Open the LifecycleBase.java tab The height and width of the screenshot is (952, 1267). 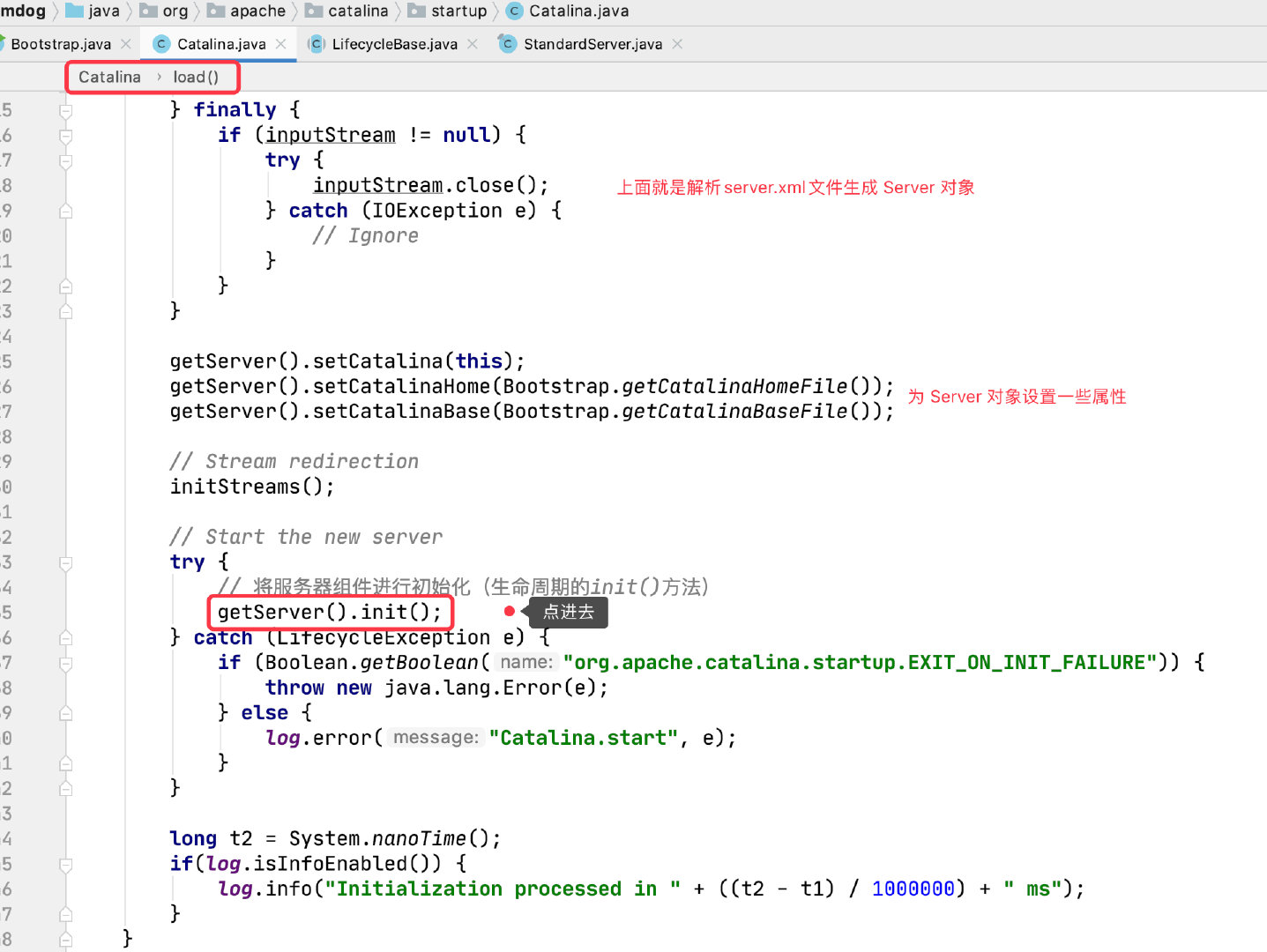point(394,44)
